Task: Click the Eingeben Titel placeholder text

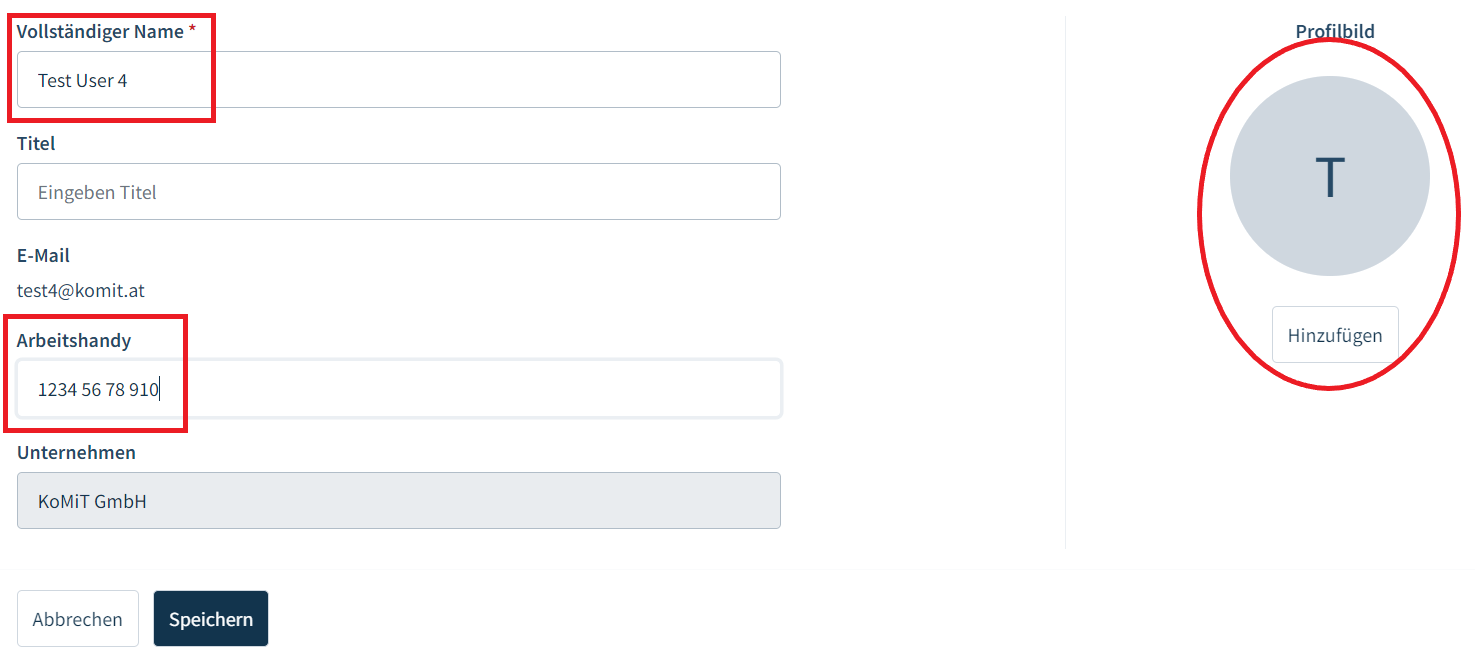Action: (97, 192)
